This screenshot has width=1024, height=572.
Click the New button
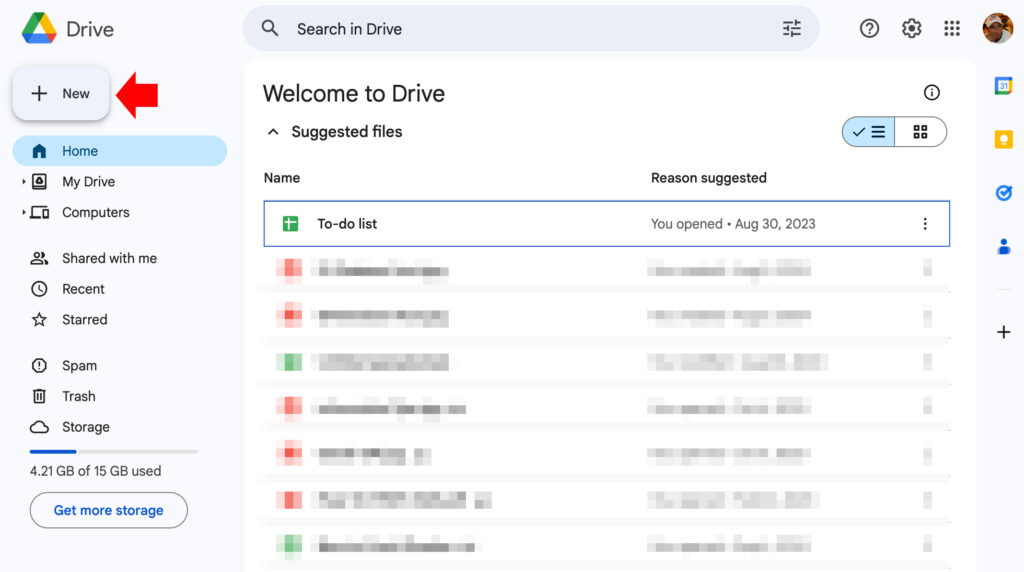[61, 93]
